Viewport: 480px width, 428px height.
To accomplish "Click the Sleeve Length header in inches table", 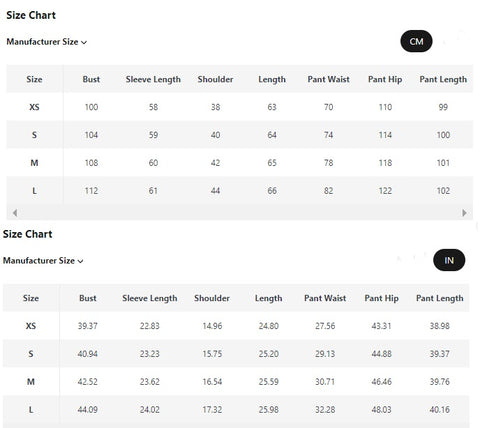I will (150, 298).
